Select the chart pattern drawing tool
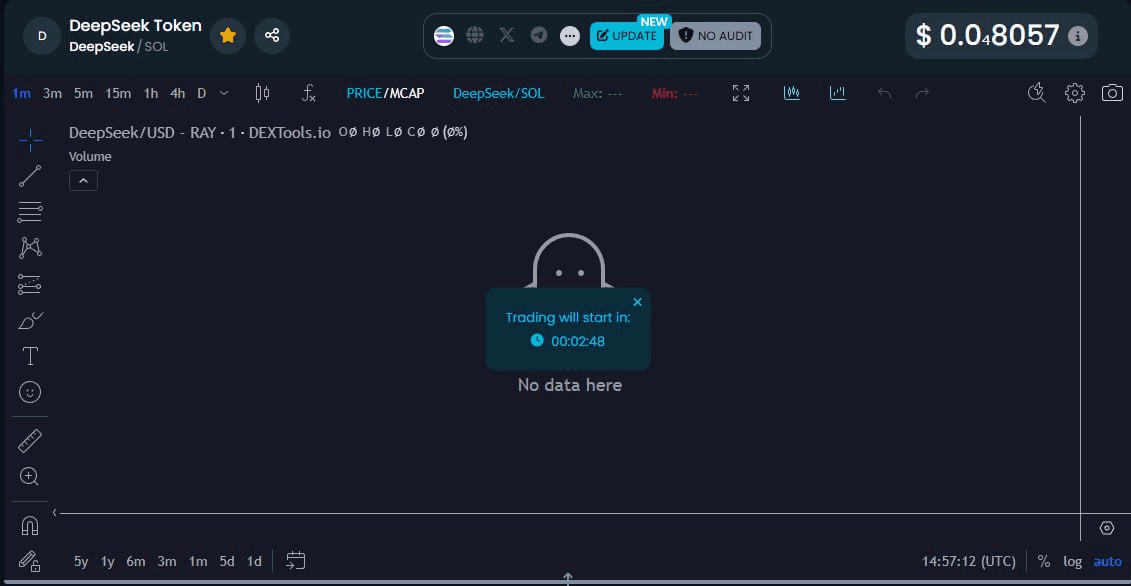The image size is (1131, 586). click(x=30, y=248)
